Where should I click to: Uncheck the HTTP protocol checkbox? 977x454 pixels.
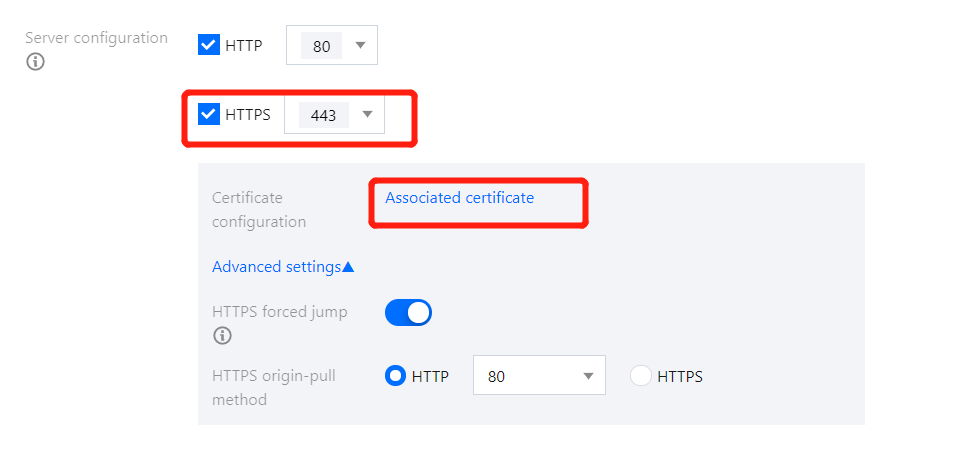(x=209, y=45)
